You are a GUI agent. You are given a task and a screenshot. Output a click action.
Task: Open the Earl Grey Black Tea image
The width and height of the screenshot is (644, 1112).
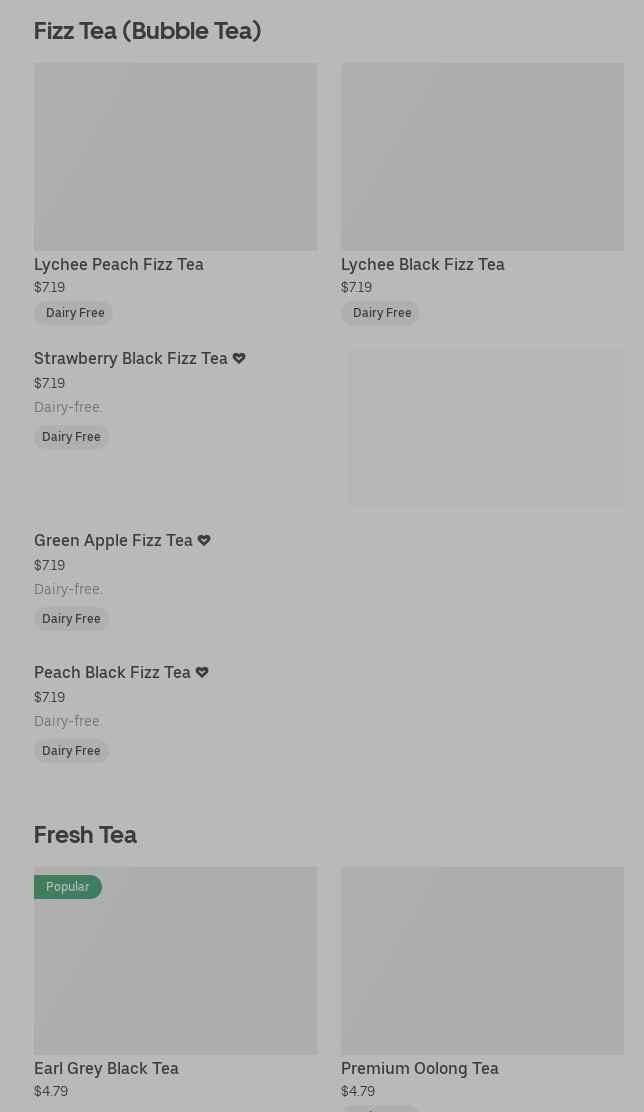point(175,960)
